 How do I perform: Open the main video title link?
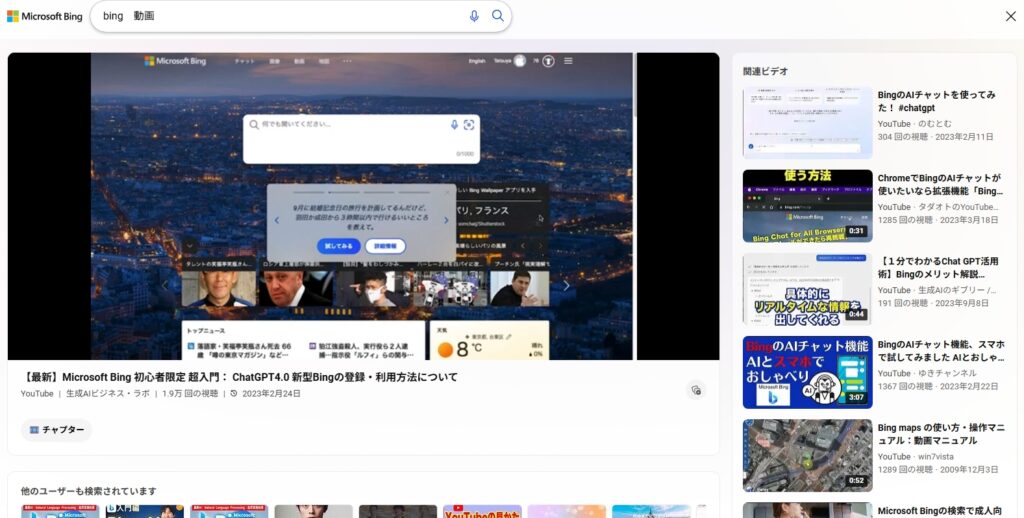pos(239,377)
